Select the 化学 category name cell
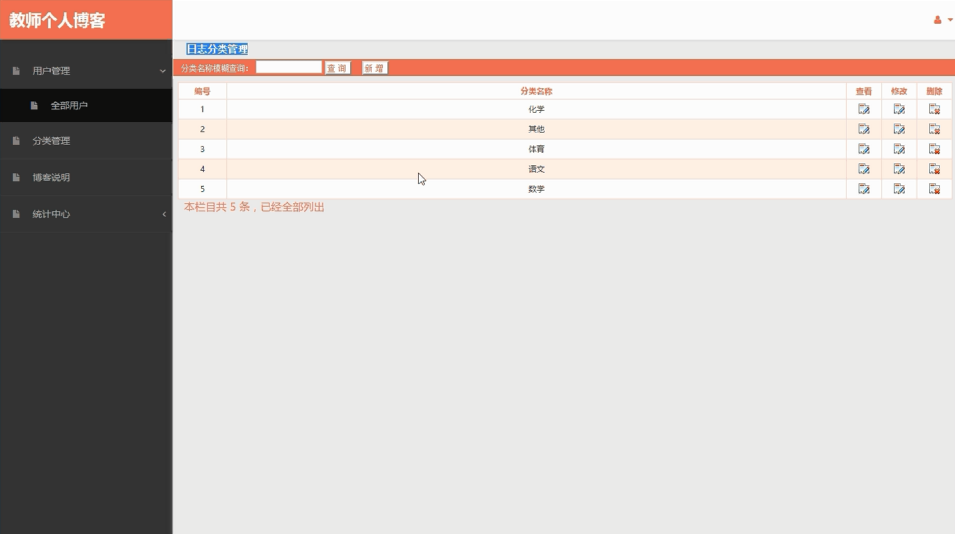Screen dimensions: 955x534 coord(537,109)
